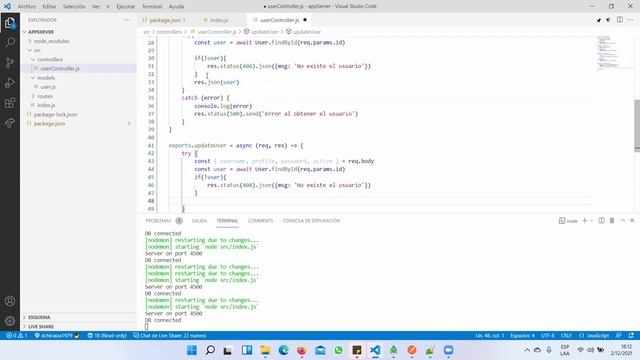Open the Selección menu
This screenshot has height=360, width=640.
point(74,7)
